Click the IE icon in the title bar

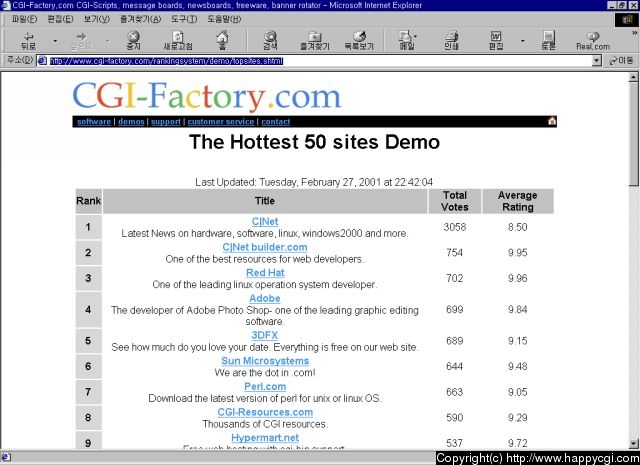6,5
